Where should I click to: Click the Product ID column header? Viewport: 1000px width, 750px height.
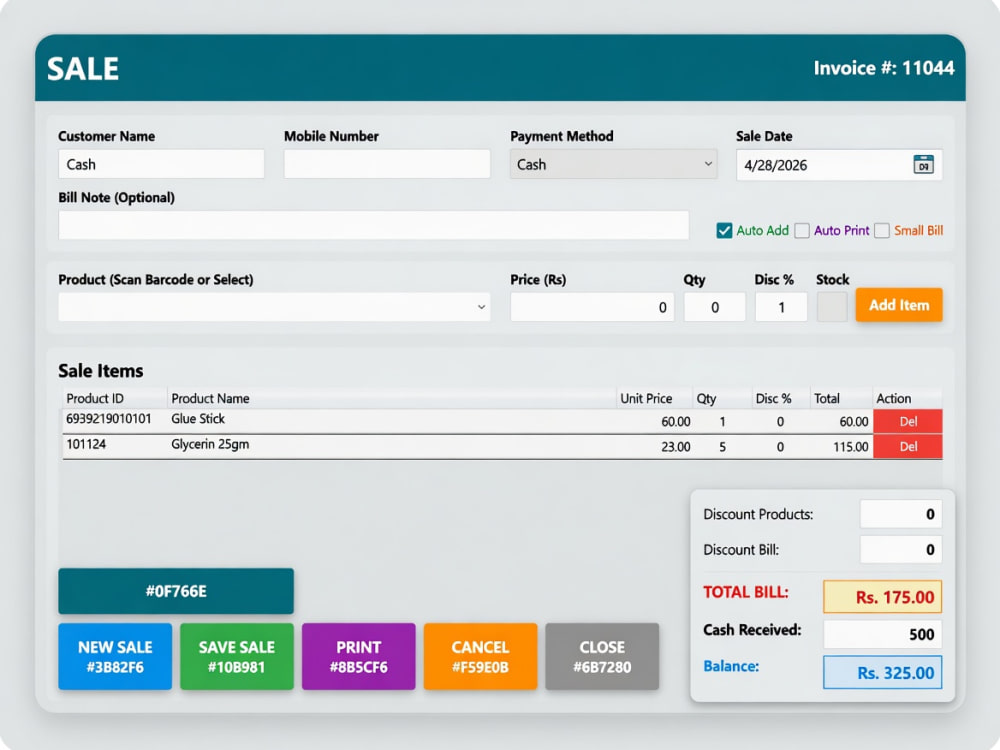tap(115, 399)
